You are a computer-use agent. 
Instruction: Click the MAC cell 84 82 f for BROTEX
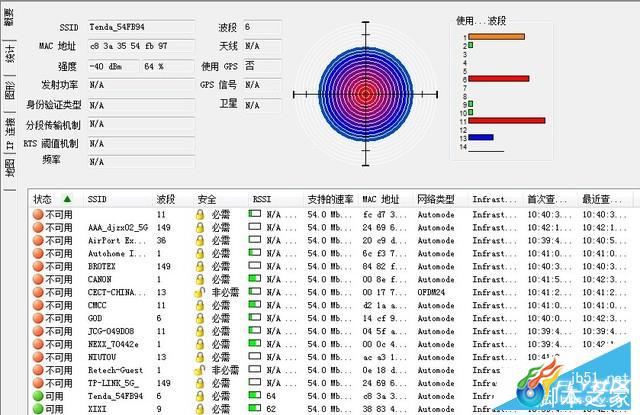pyautogui.click(x=384, y=266)
